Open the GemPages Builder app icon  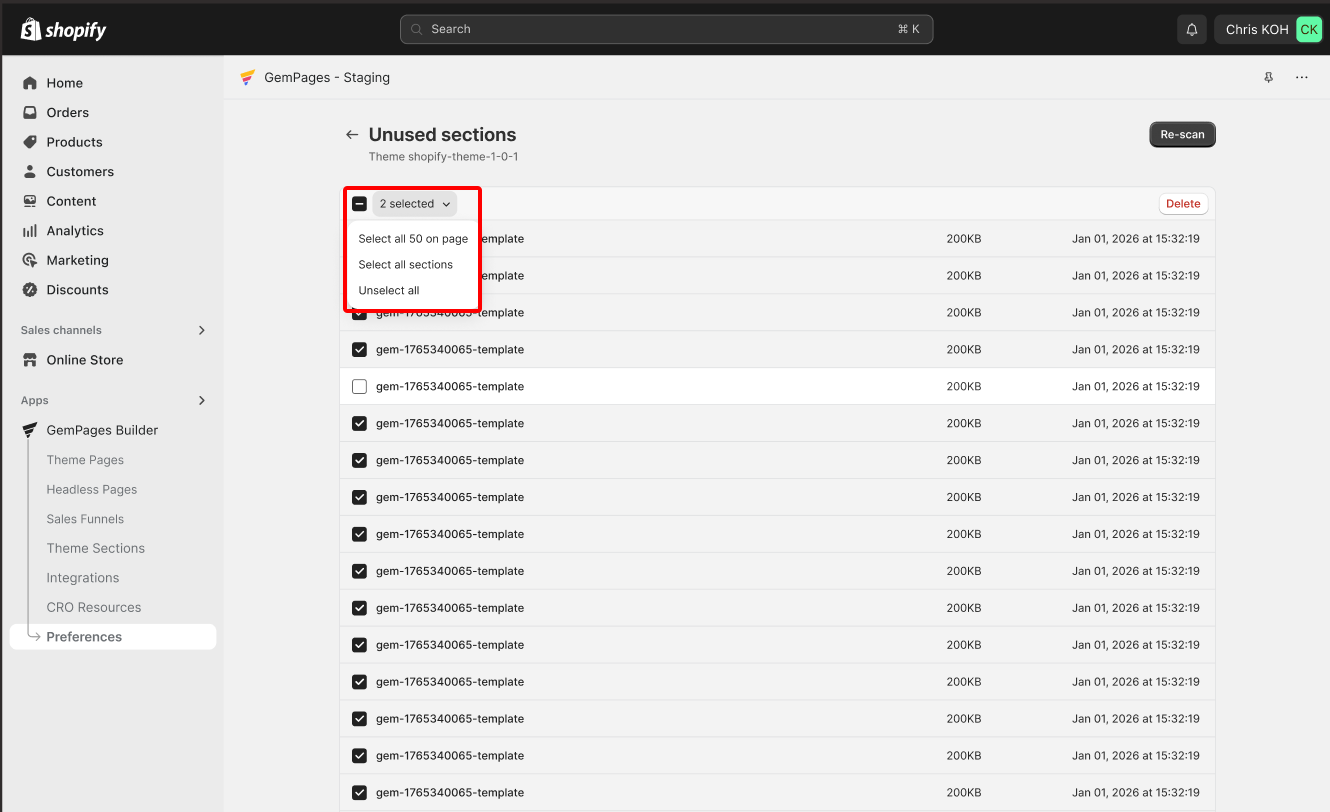coord(29,429)
